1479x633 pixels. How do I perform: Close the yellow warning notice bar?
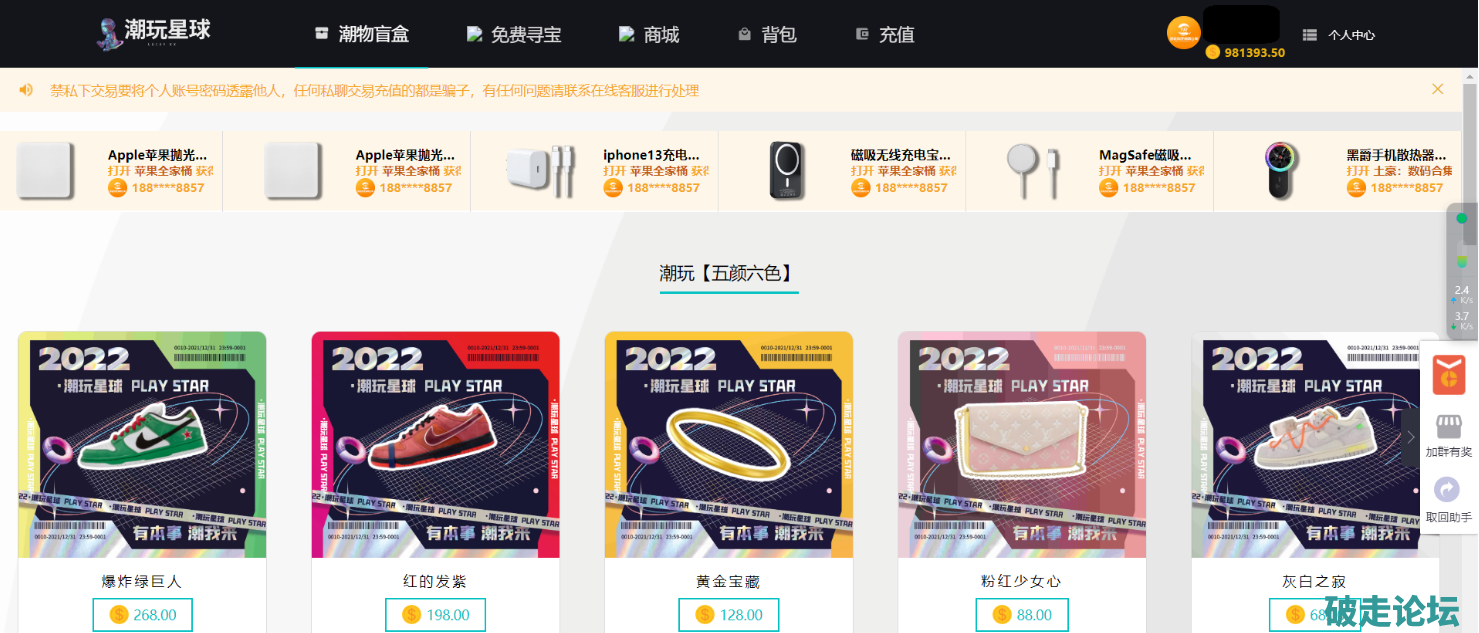(x=1438, y=89)
